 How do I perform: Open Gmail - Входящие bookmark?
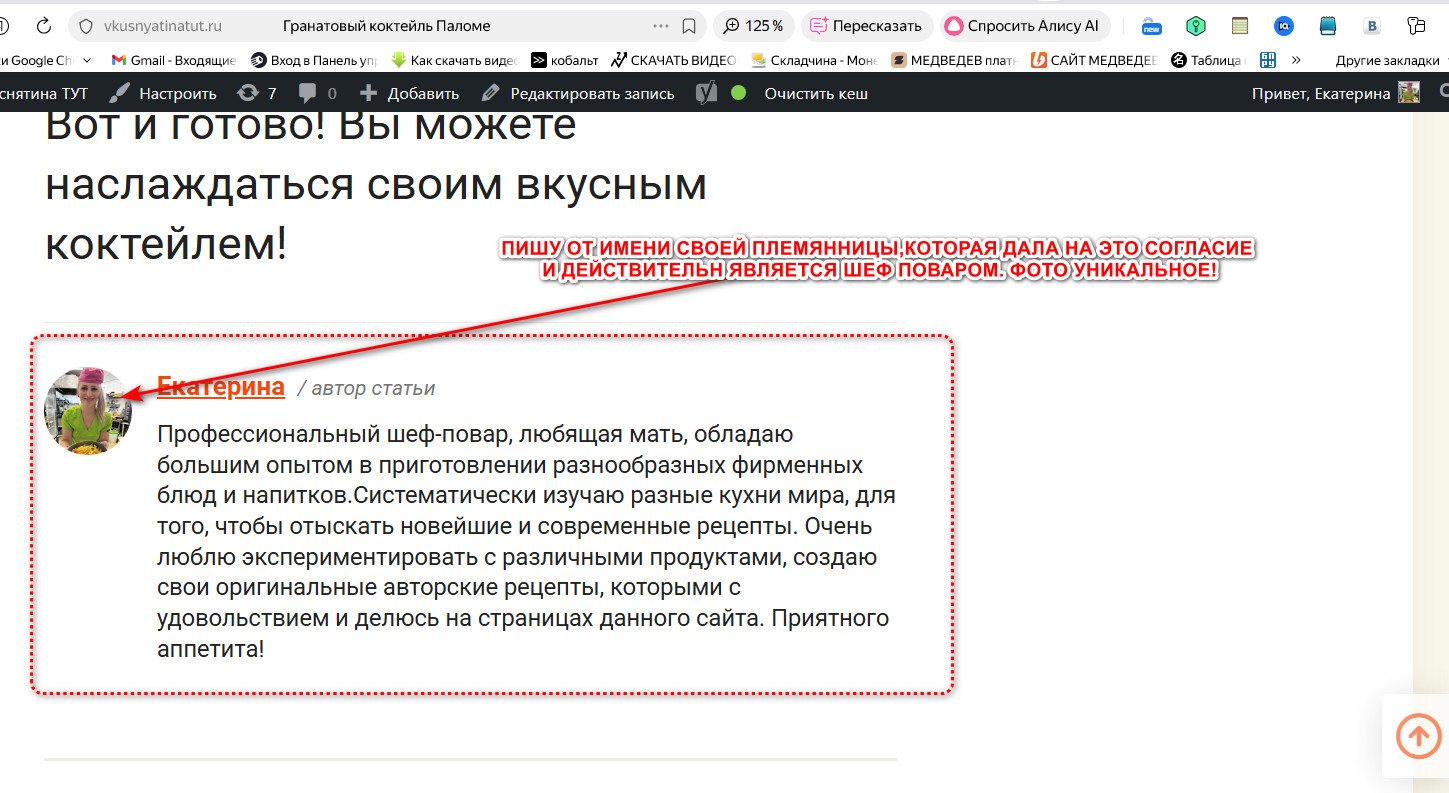[174, 60]
